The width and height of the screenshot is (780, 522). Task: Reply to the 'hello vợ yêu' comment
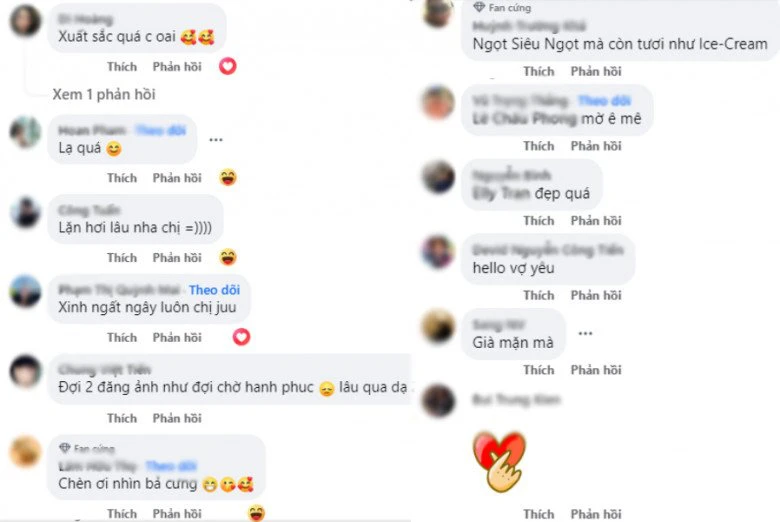point(596,295)
